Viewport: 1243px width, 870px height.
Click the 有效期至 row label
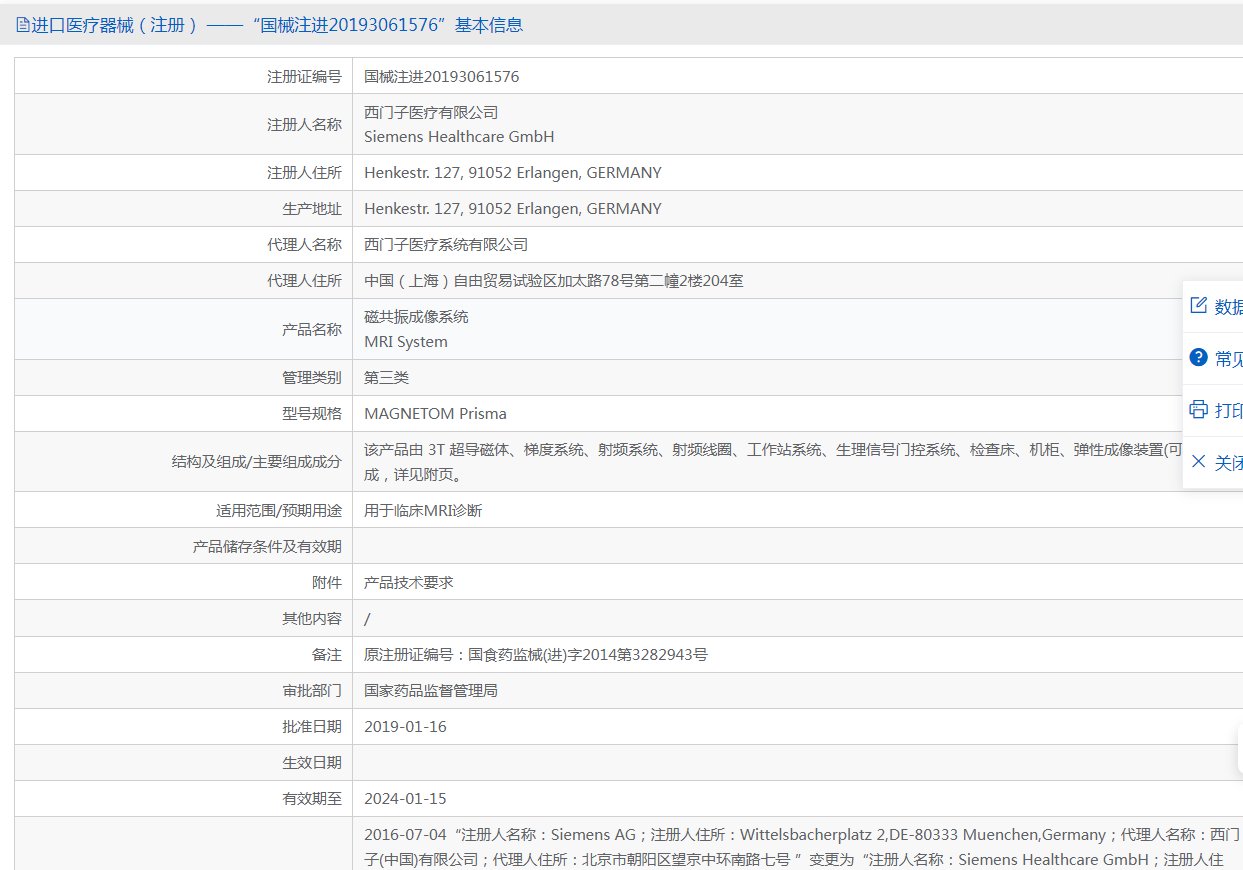pyautogui.click(x=312, y=799)
